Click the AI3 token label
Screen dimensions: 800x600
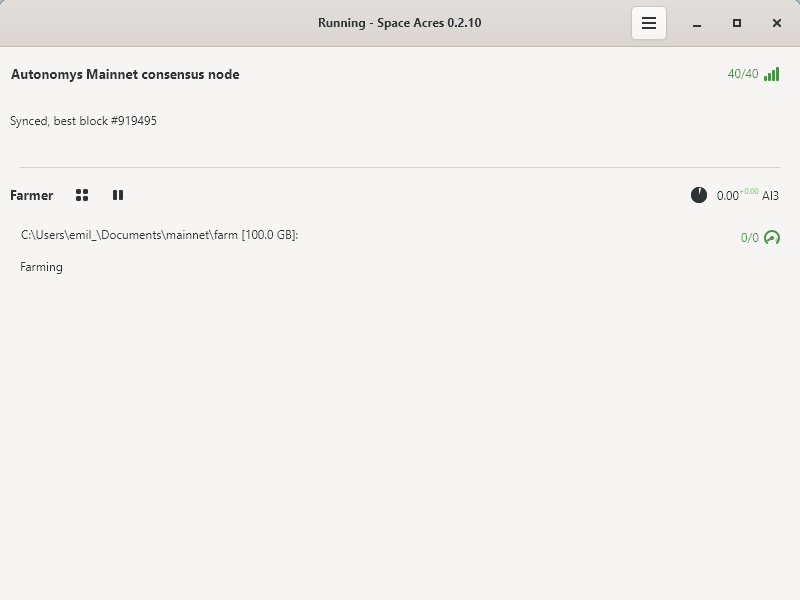770,196
